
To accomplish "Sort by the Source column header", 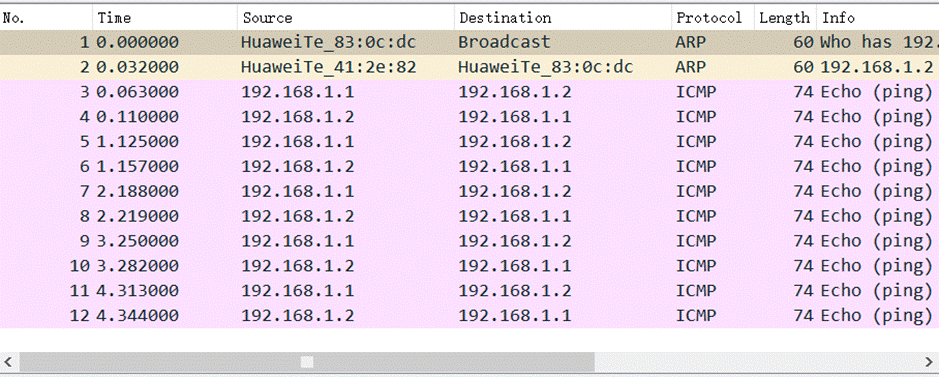I will pyautogui.click(x=346, y=18).
